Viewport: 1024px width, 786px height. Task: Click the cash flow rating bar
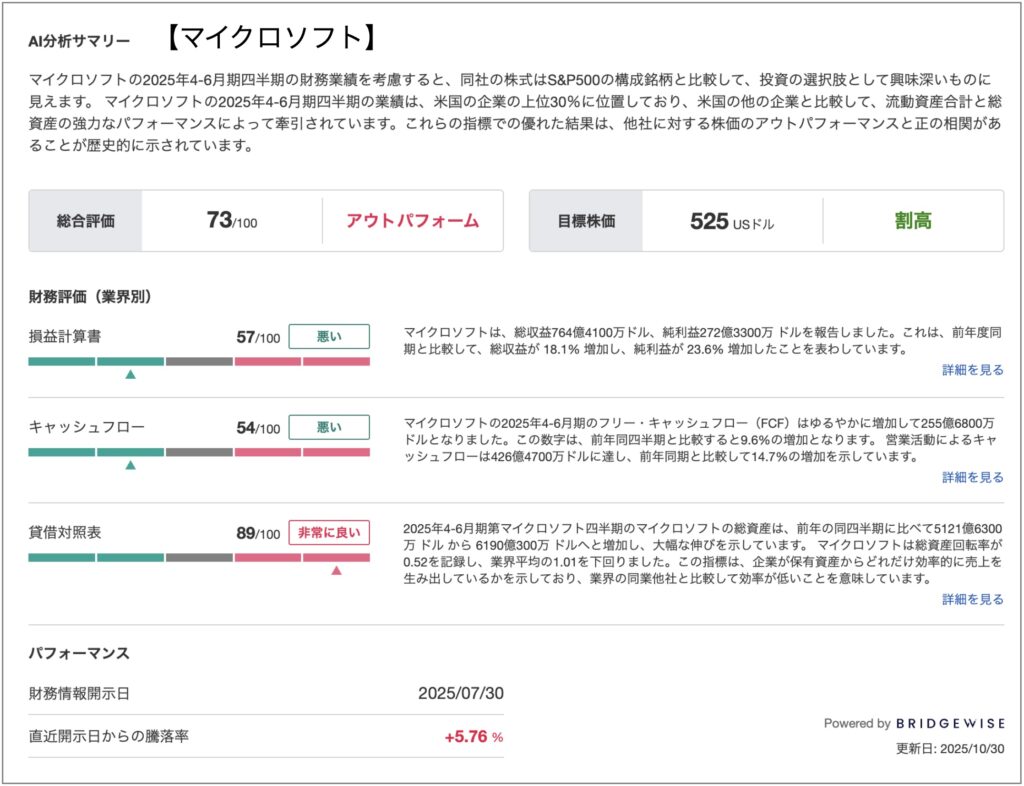tap(199, 452)
